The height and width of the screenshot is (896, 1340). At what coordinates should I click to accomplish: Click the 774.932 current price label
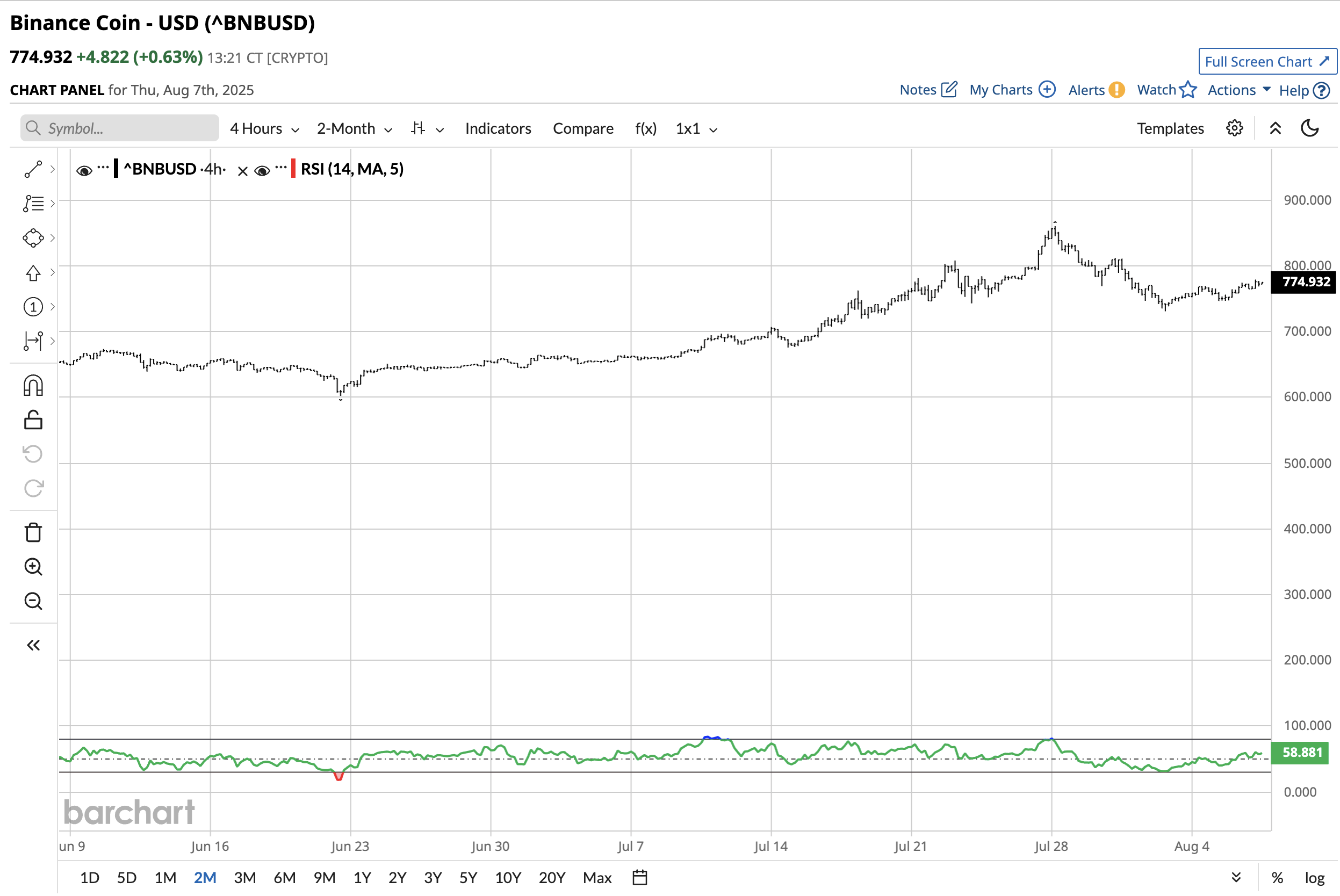click(1303, 281)
